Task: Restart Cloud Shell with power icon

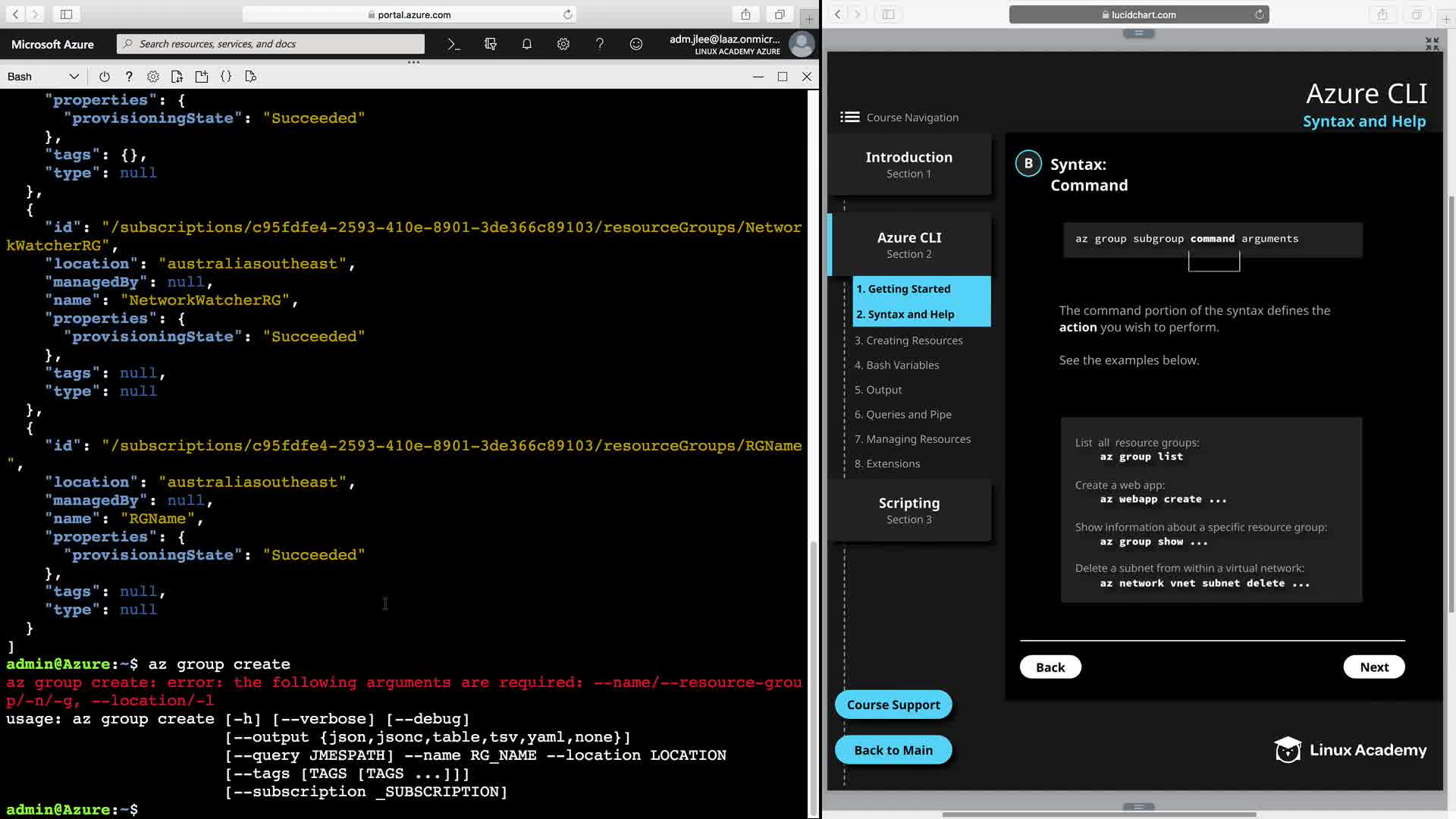Action: [x=105, y=77]
